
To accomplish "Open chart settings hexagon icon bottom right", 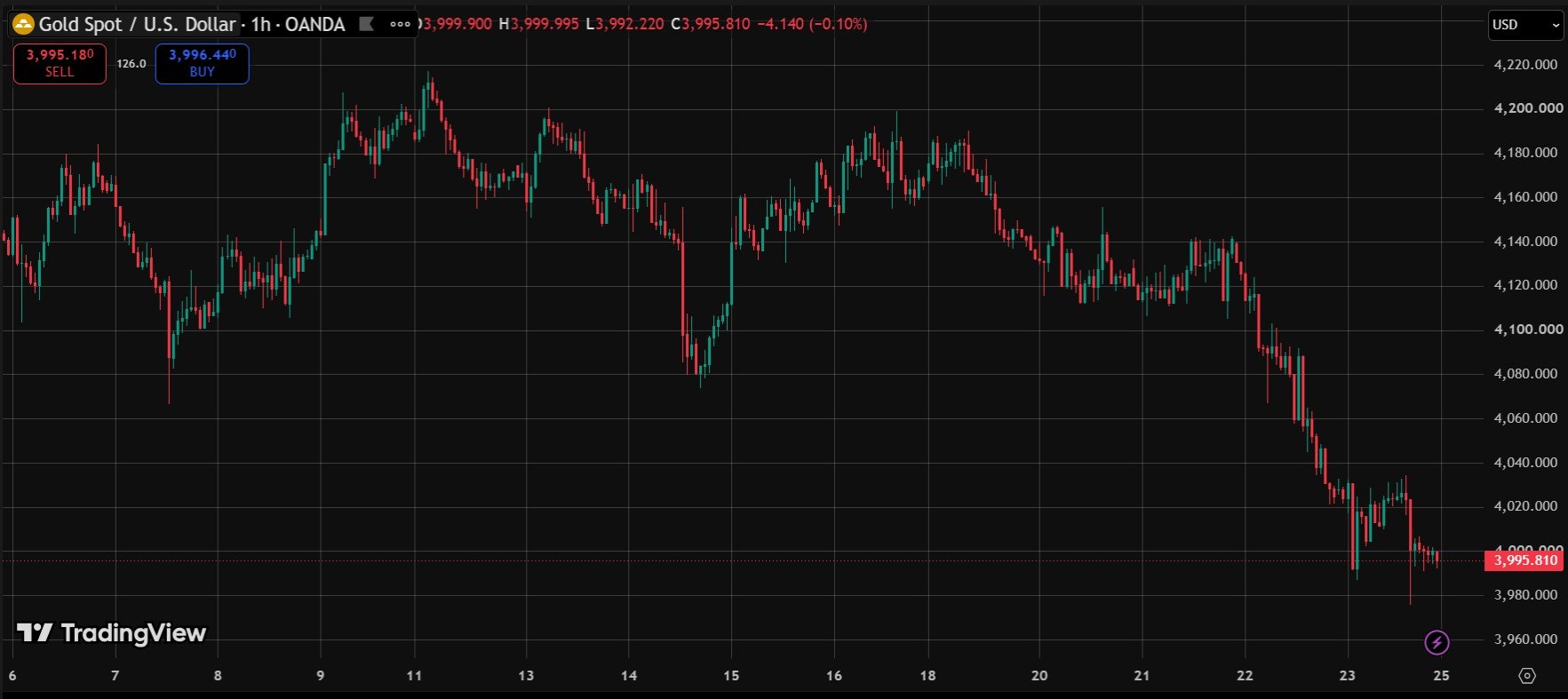I will click(x=1527, y=676).
